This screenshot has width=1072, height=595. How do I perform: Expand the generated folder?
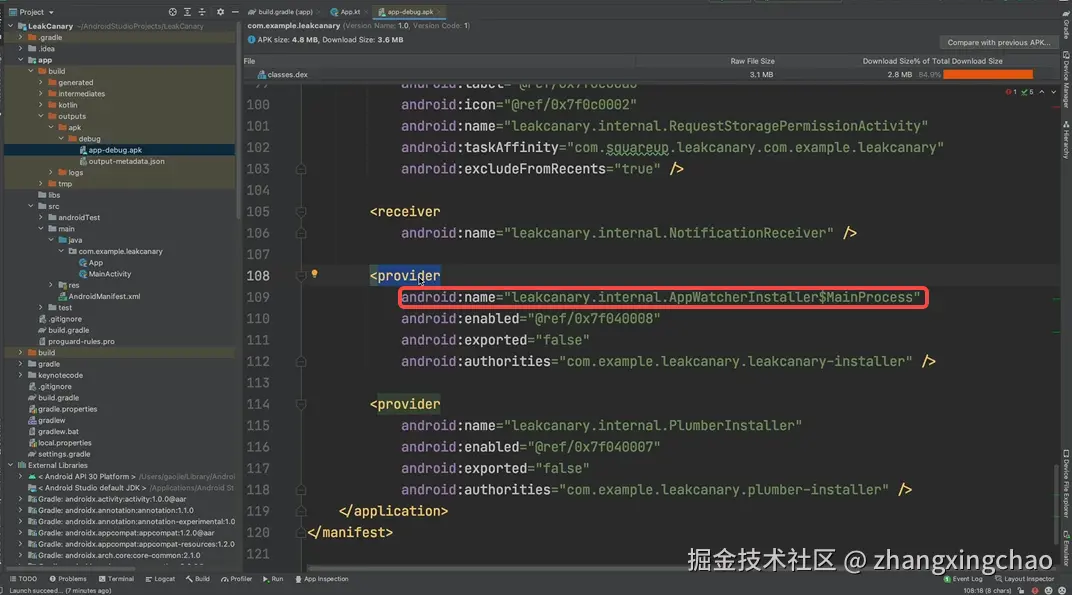pyautogui.click(x=41, y=82)
